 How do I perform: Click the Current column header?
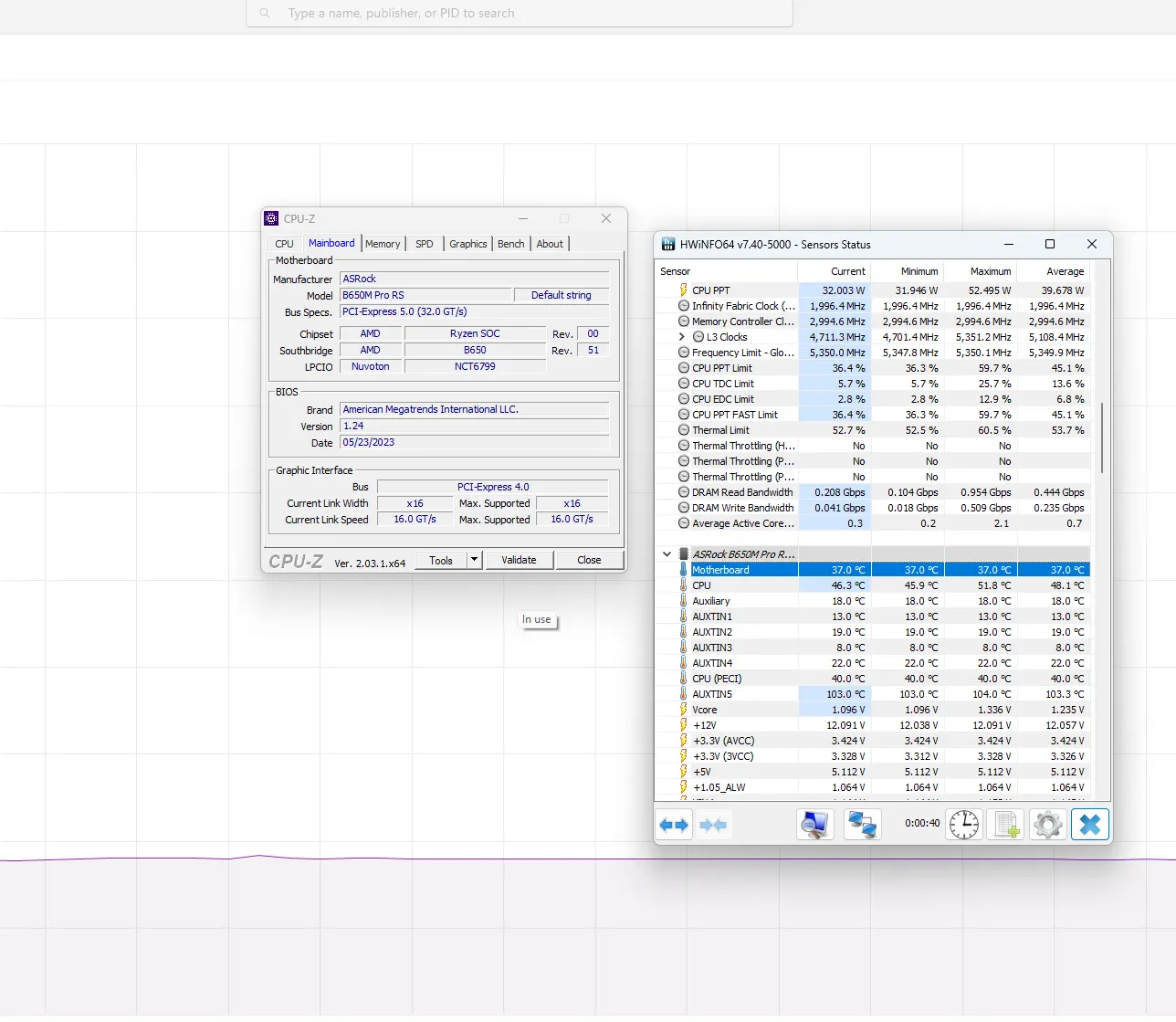[x=835, y=271]
